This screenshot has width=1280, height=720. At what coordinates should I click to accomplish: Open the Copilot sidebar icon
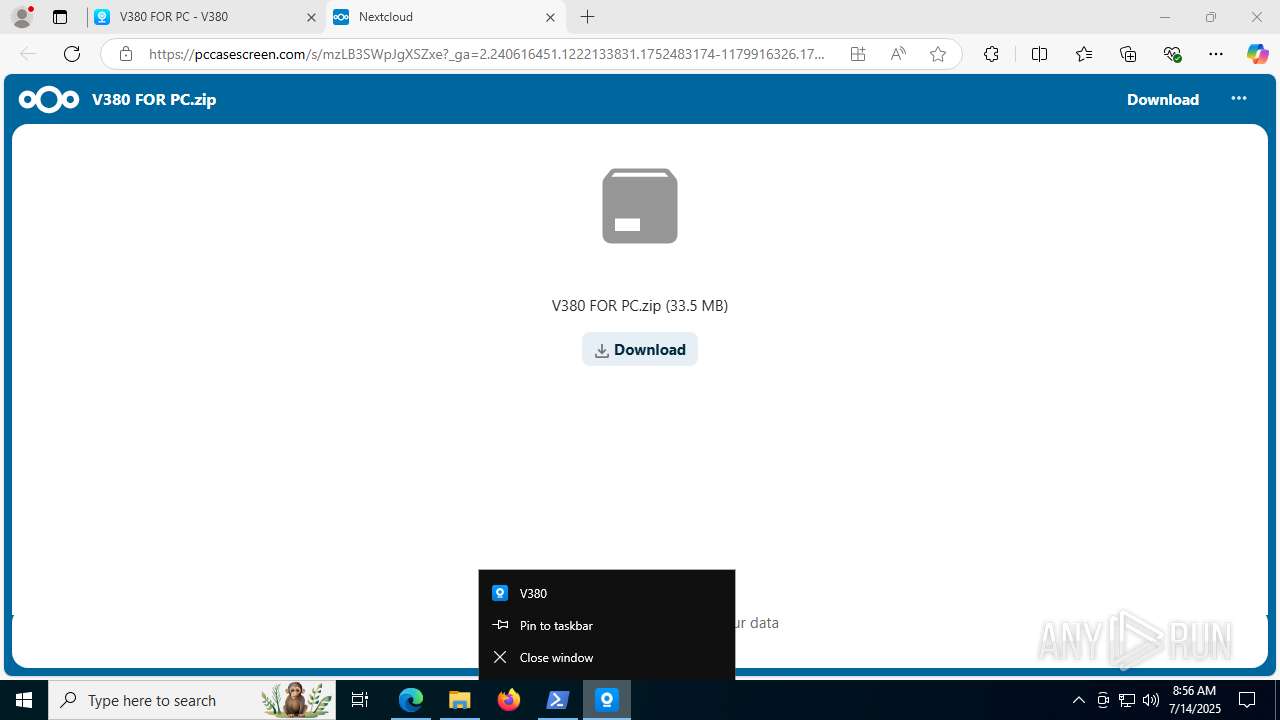pos(1257,54)
